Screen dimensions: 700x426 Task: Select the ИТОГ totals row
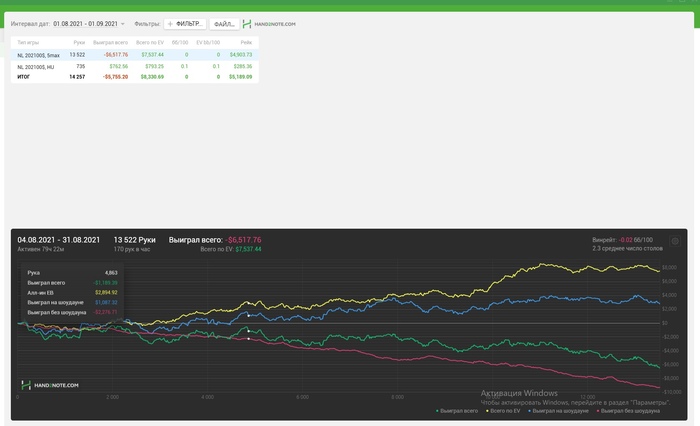[134, 77]
